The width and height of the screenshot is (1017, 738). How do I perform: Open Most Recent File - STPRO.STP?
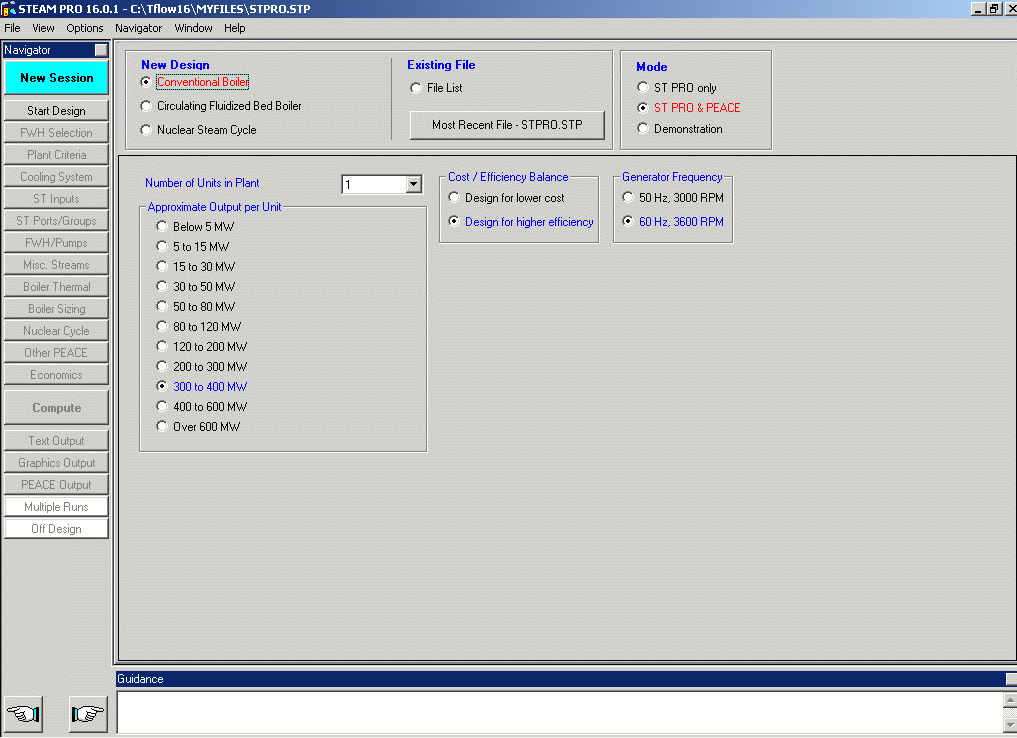tap(507, 125)
